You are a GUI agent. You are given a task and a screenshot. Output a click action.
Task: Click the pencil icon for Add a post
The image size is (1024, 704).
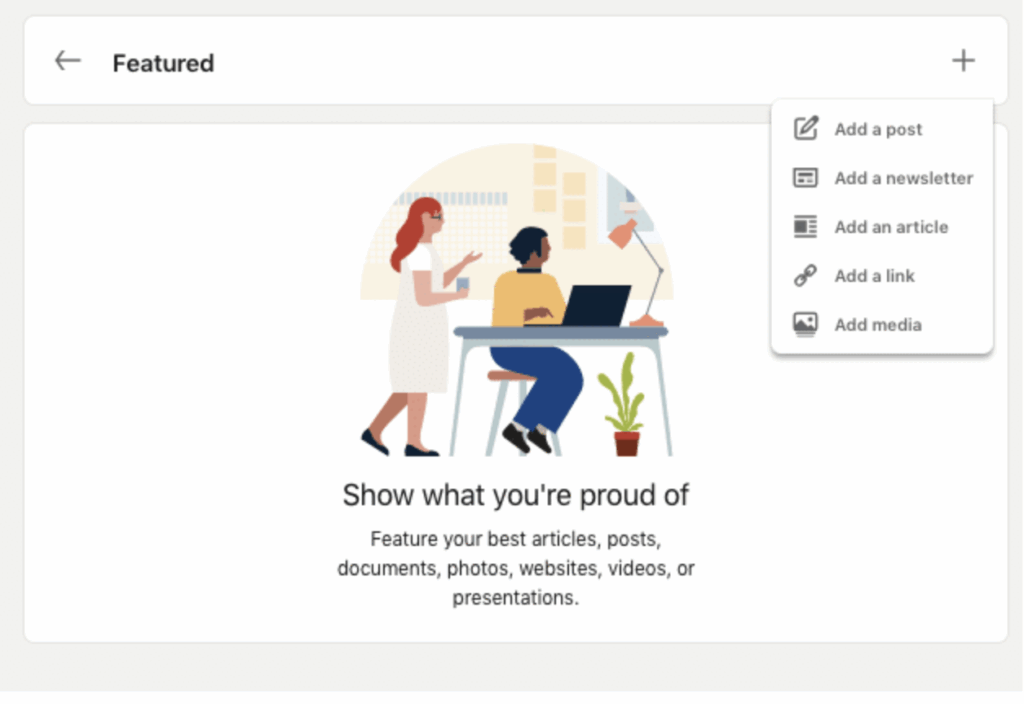(x=806, y=129)
